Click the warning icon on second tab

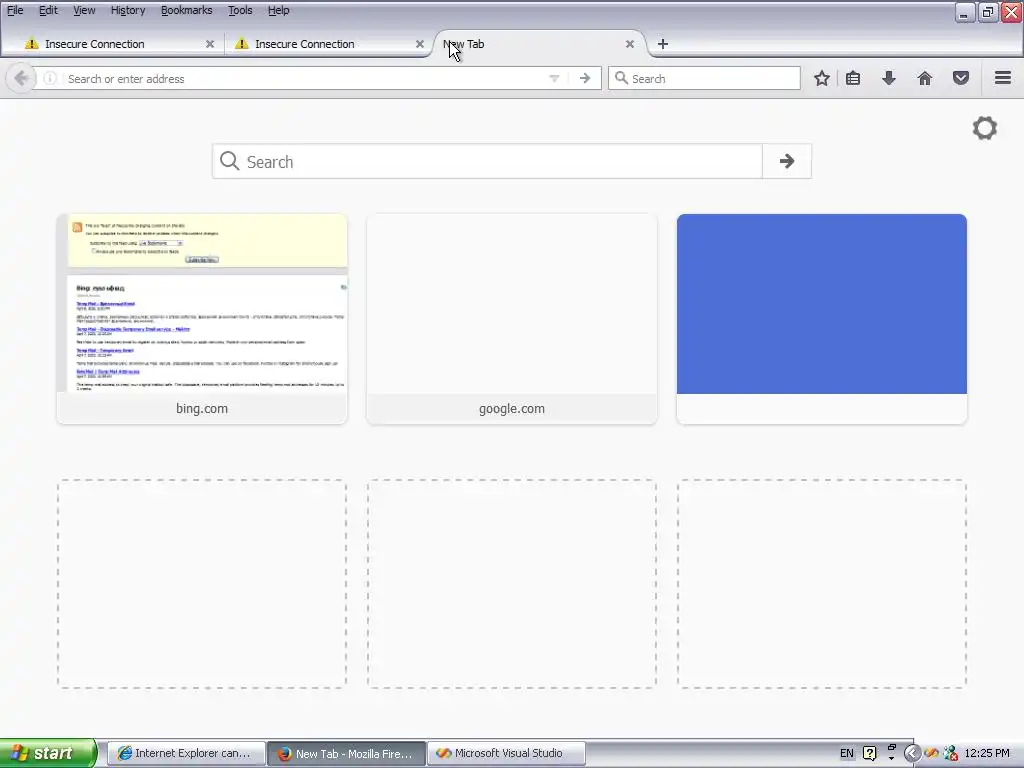(242, 44)
